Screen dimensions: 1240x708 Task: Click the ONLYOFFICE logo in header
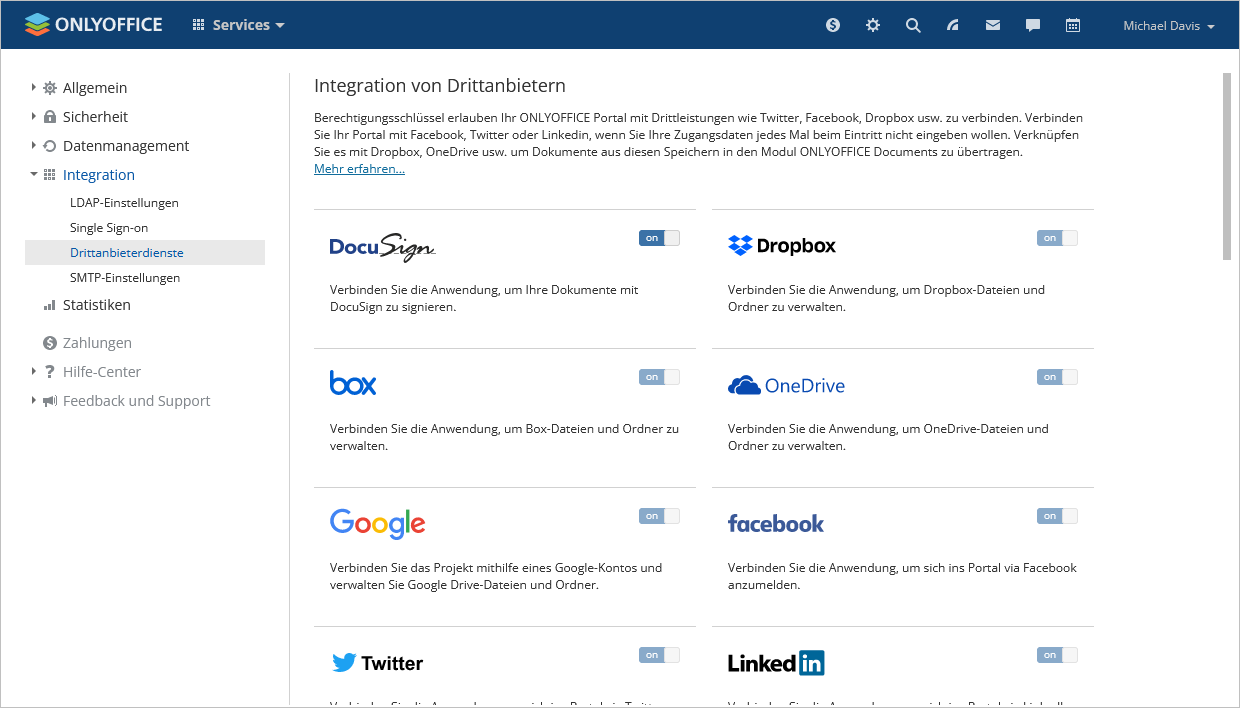[94, 25]
